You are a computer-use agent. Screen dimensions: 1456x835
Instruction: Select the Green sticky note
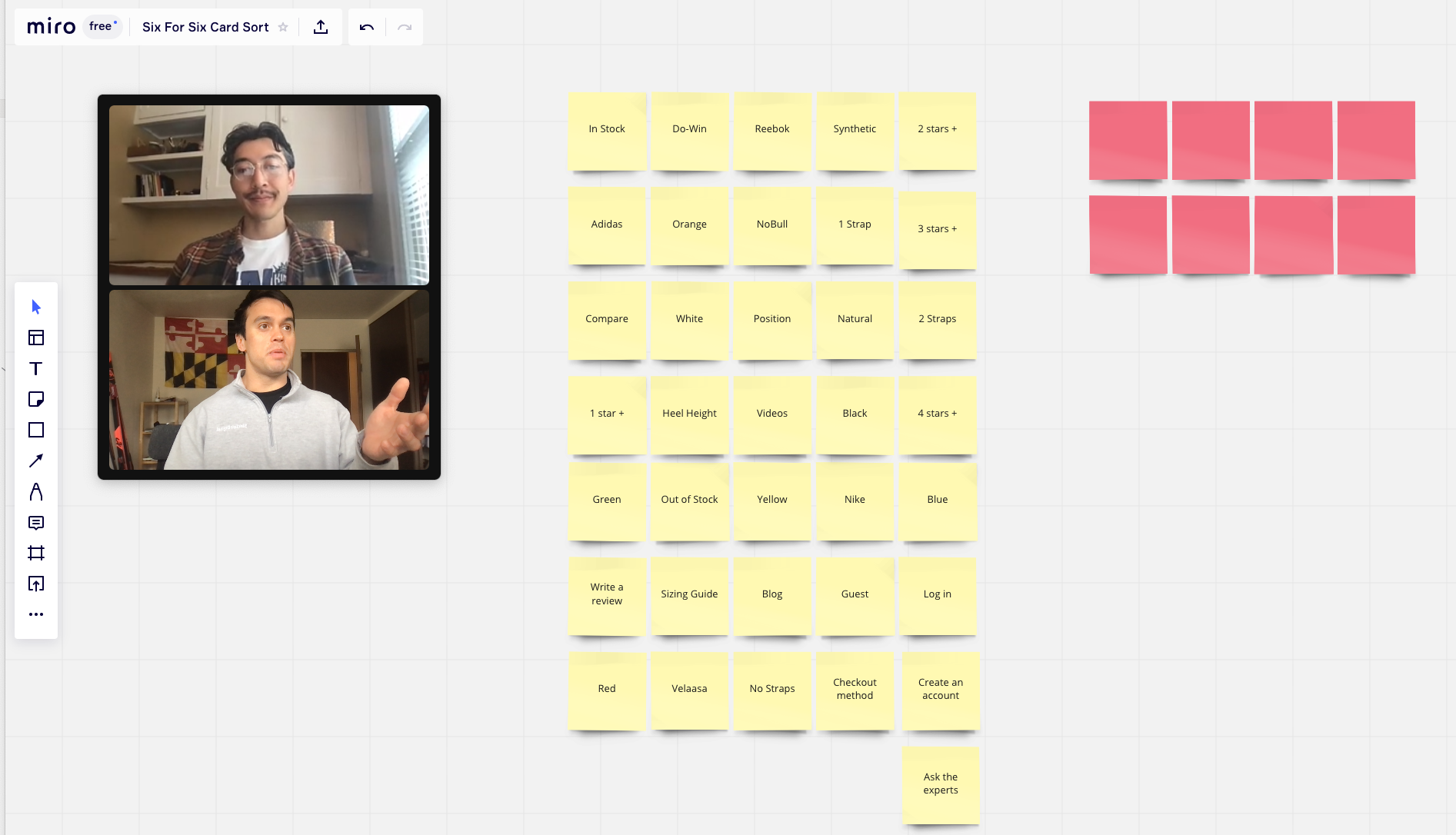pyautogui.click(x=607, y=501)
